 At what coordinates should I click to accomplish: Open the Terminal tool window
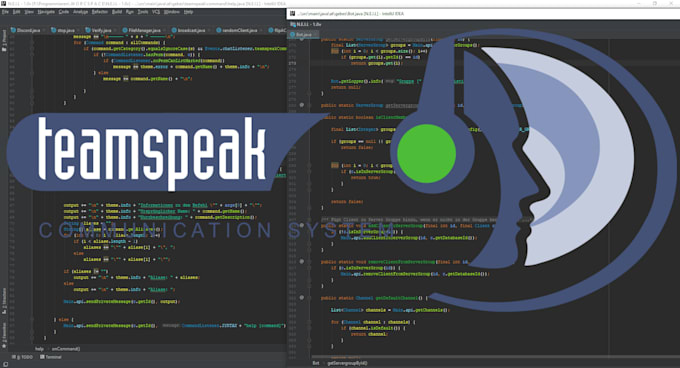pyautogui.click(x=51, y=357)
